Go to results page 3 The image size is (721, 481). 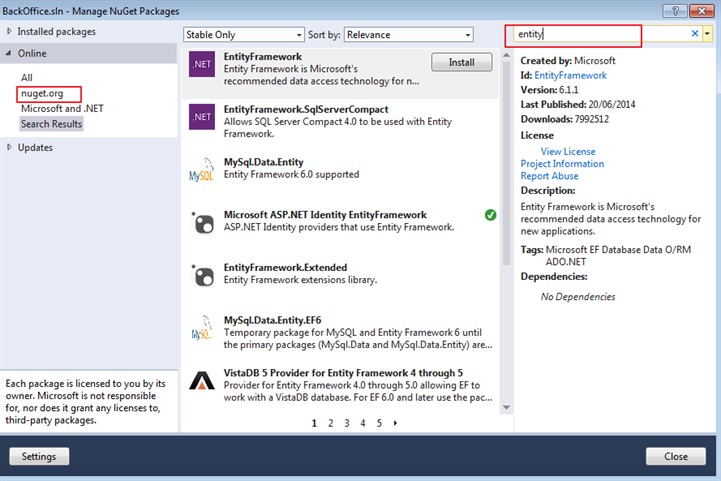pyautogui.click(x=347, y=423)
